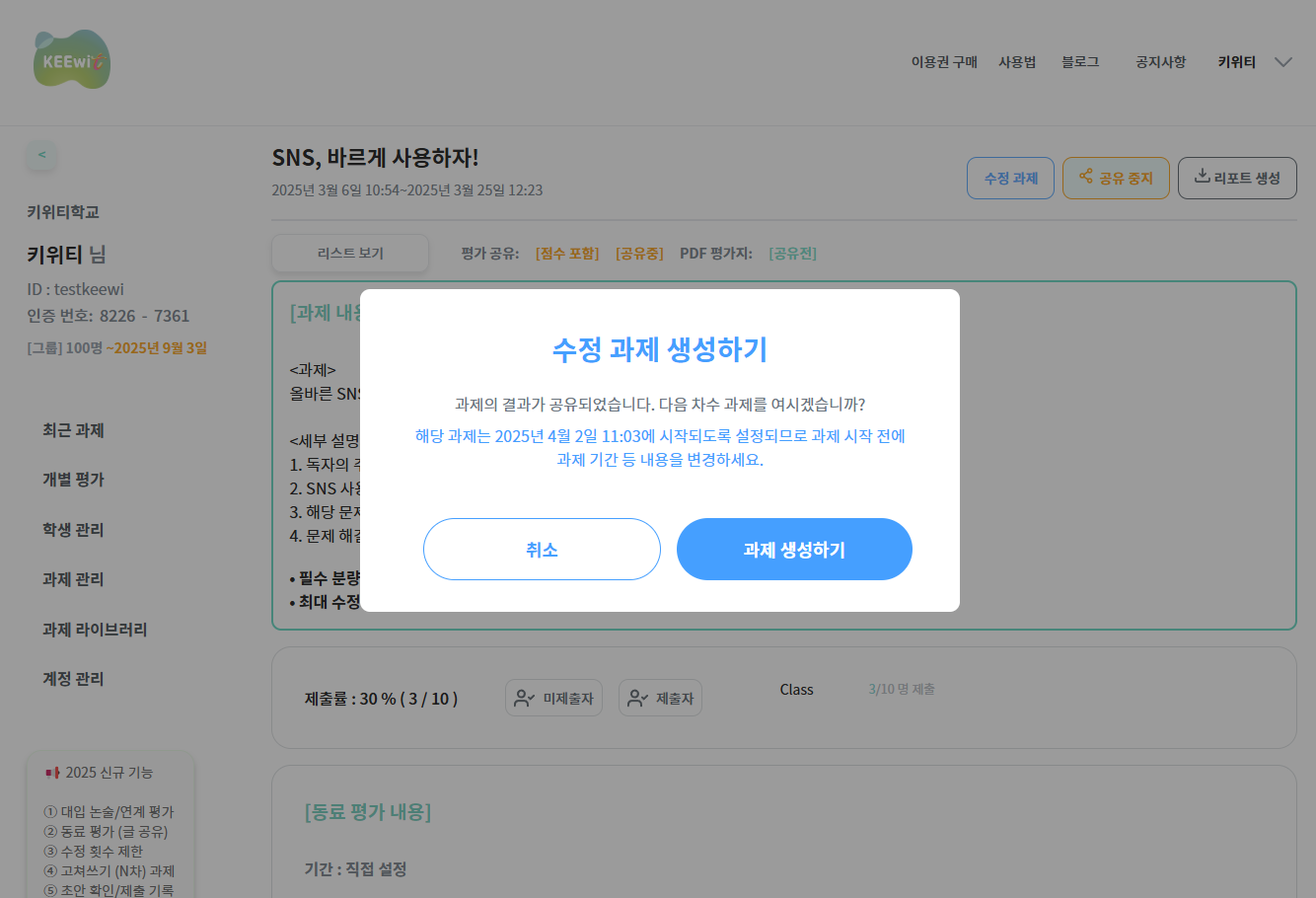Toggle the [점수 포함] evaluation share option
Image resolution: width=1316 pixels, height=898 pixels.
click(x=567, y=254)
